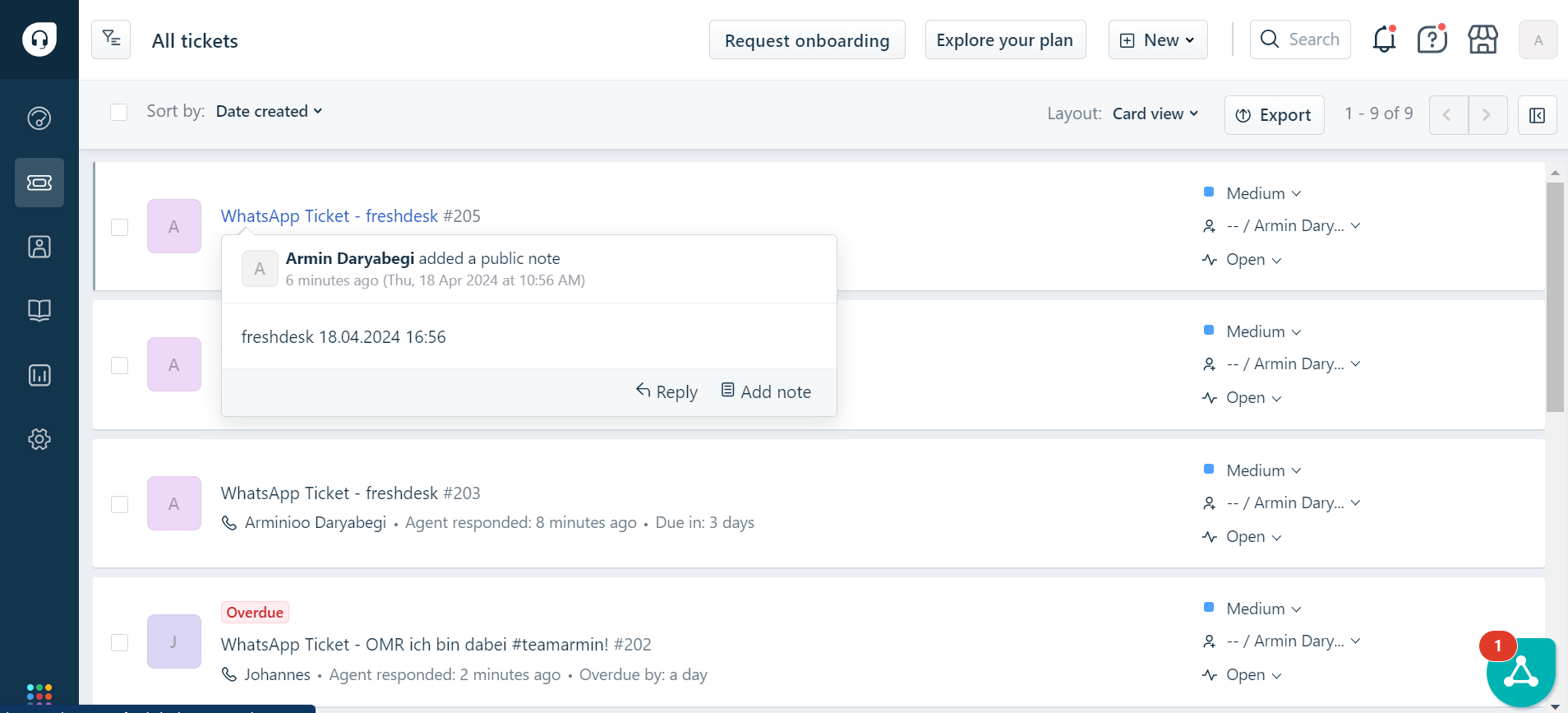Expand the New dropdown button

point(1158,39)
